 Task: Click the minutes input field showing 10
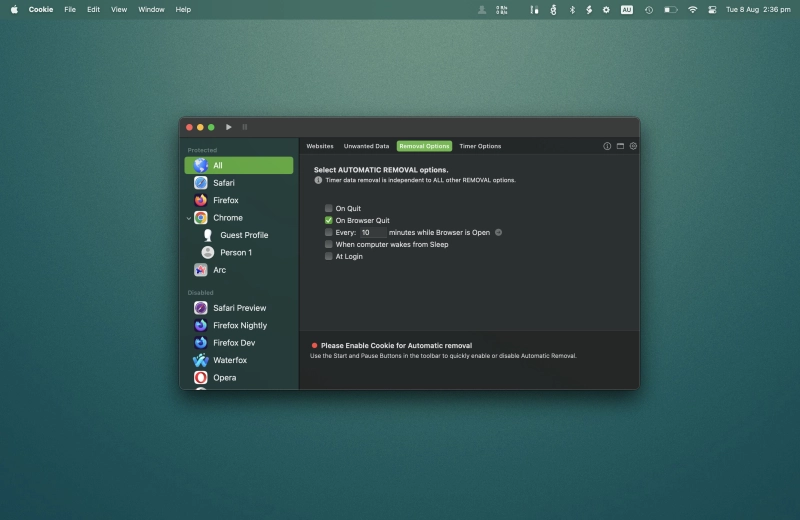[373, 232]
